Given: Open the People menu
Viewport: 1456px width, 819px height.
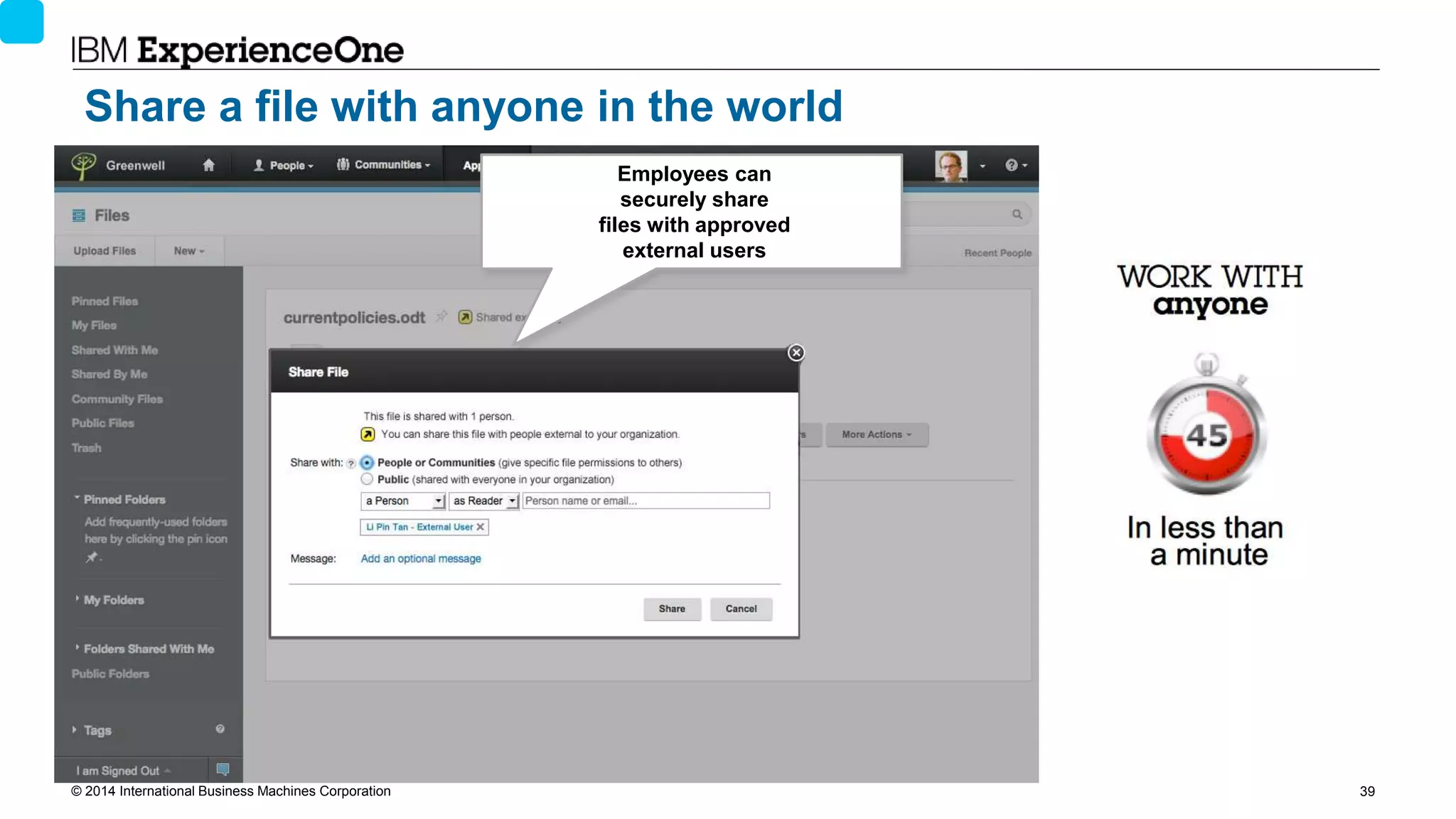Looking at the screenshot, I should (x=283, y=165).
